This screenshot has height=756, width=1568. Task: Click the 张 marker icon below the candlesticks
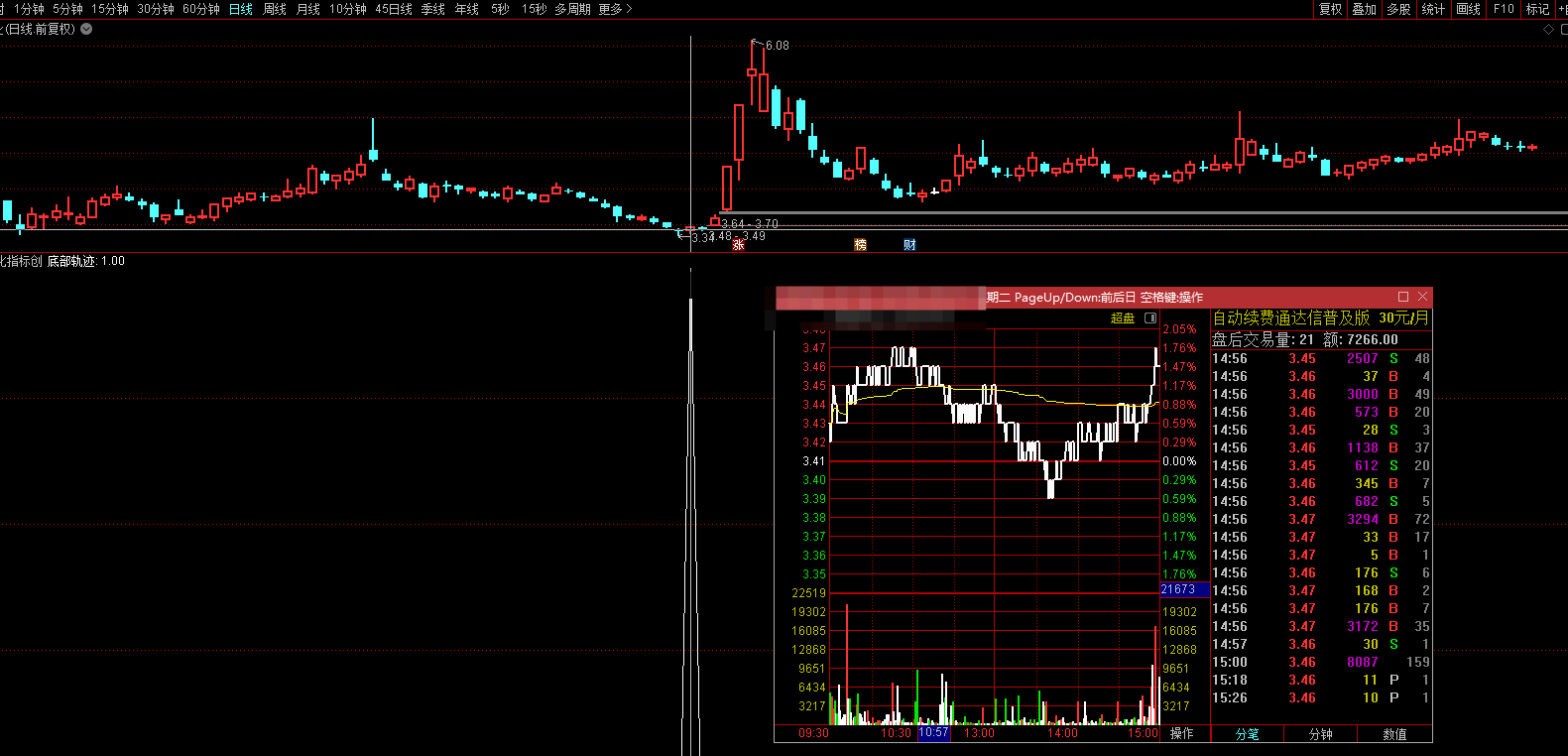point(738,245)
